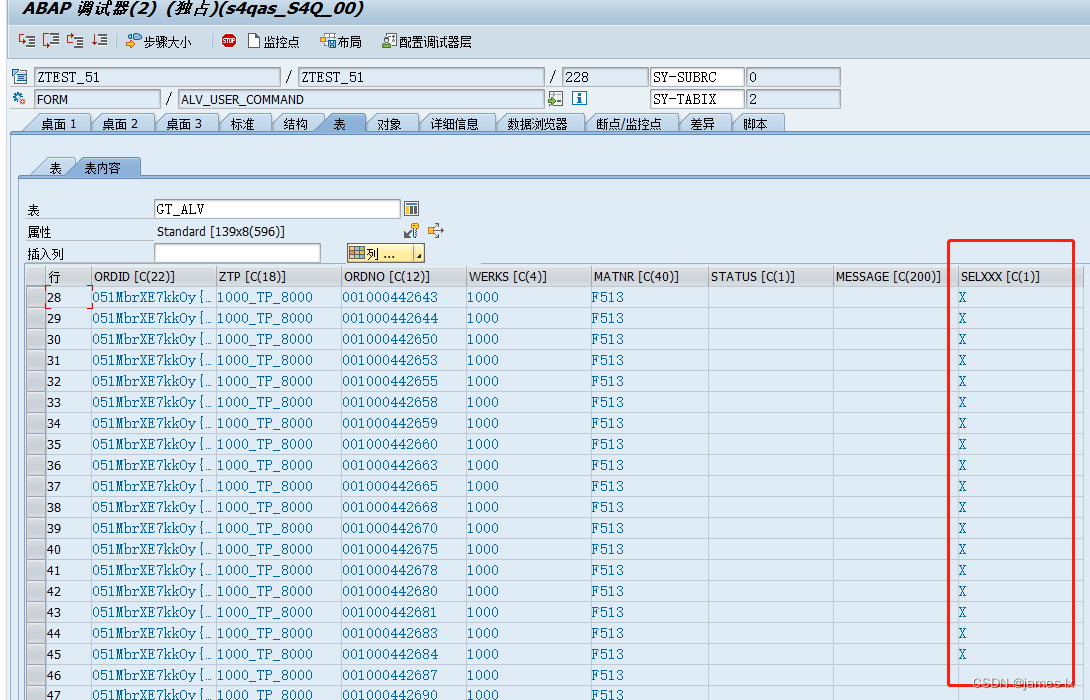
Task: Select the 表内容 sub-tab
Action: click(x=103, y=166)
